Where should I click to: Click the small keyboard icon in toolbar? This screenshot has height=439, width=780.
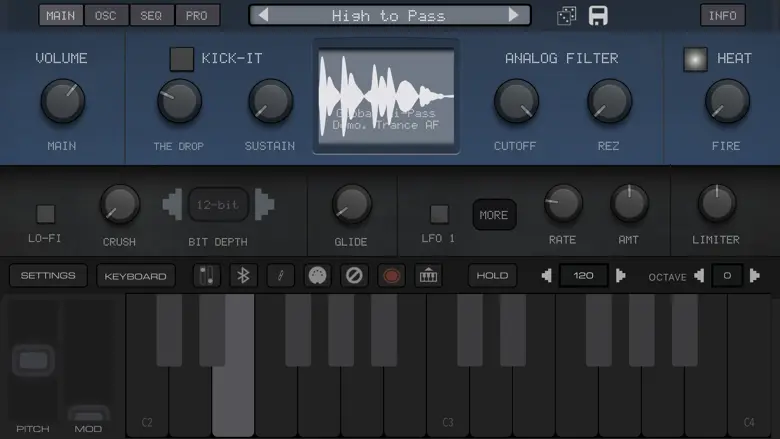[429, 276]
